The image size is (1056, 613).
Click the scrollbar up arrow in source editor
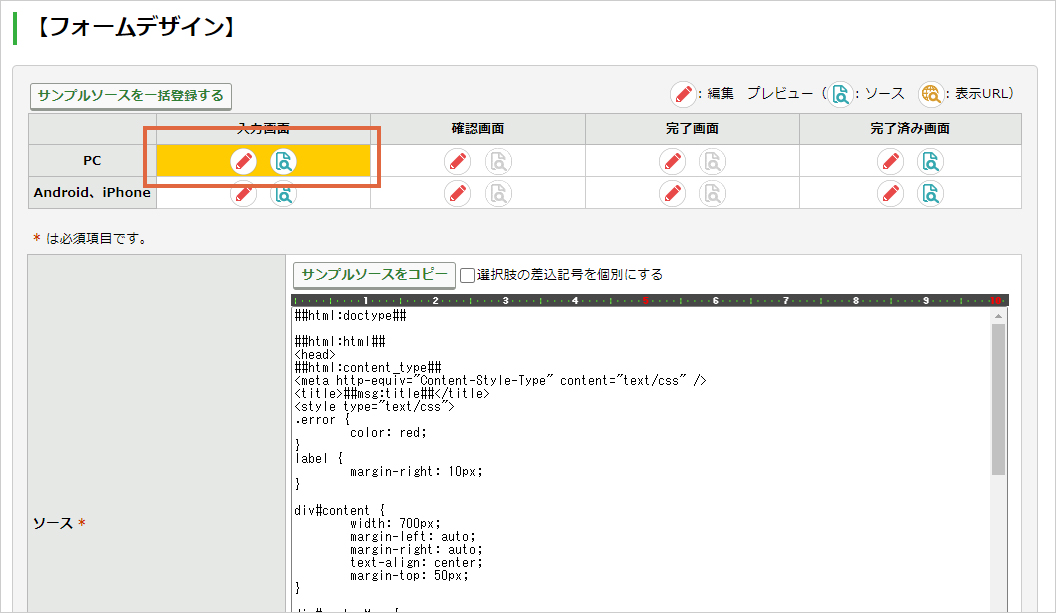pyautogui.click(x=998, y=315)
